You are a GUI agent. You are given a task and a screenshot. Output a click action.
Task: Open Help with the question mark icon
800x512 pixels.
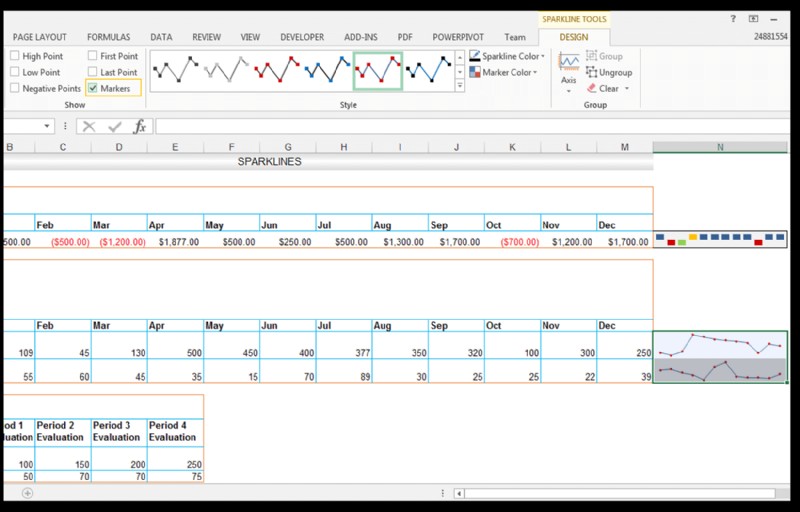point(733,19)
